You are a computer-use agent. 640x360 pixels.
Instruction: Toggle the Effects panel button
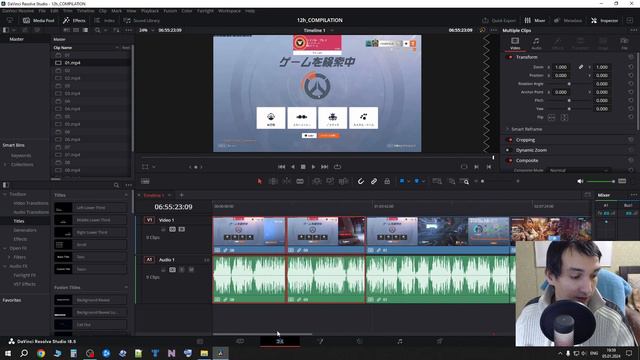(x=74, y=20)
